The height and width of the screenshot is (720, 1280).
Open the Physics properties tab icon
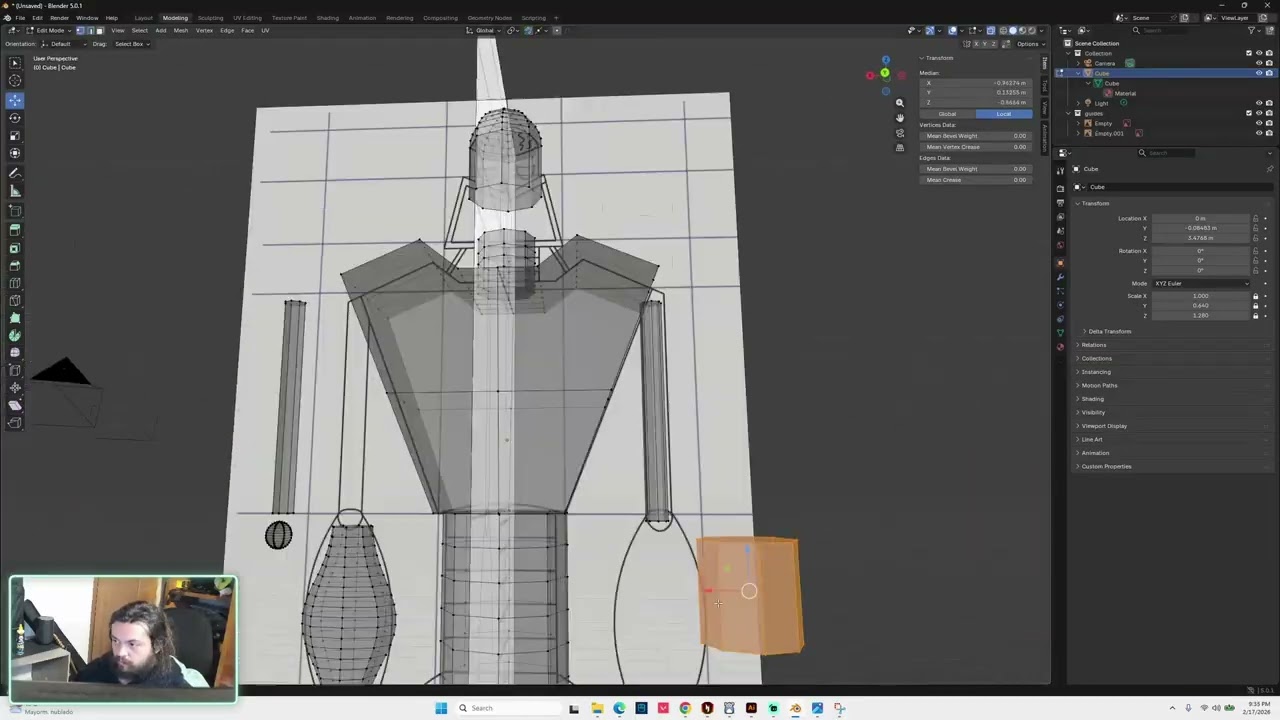1060,305
